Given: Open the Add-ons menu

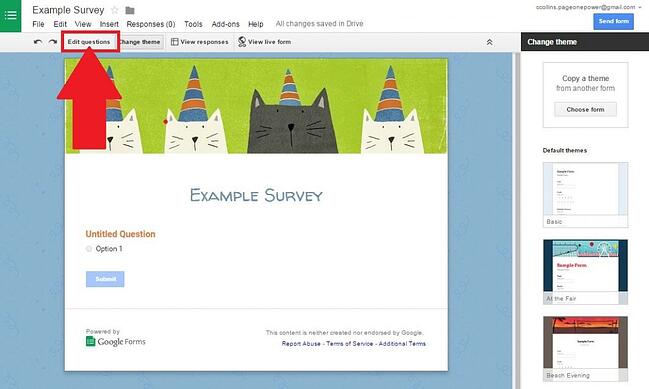Looking at the screenshot, I should [x=225, y=24].
